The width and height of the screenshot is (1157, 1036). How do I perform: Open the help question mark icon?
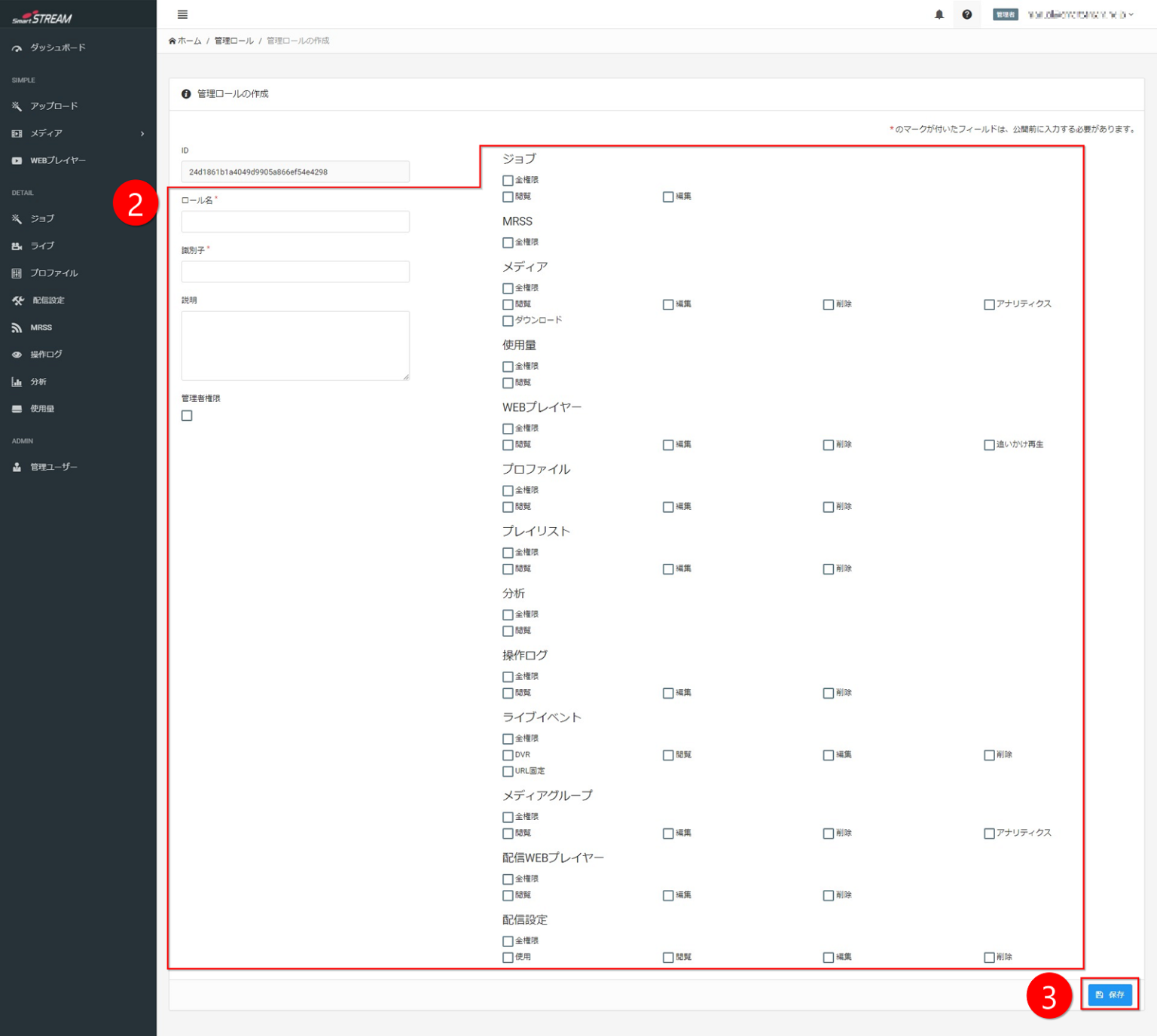[x=966, y=14]
